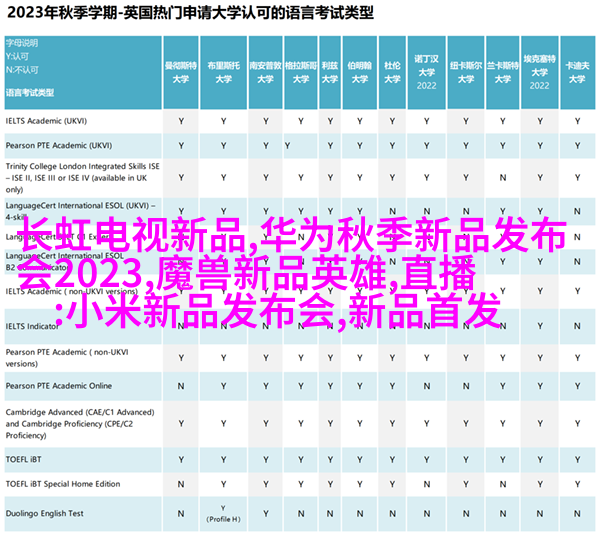600x536 pixels.
Task: Select the 'Pearson PTE Academic (UKVI)' row label
Action: point(59,145)
